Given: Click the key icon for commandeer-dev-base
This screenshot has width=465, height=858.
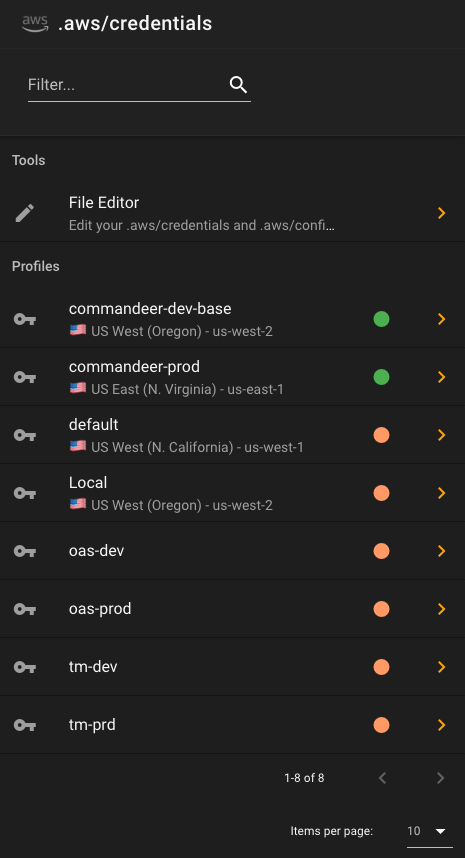Looking at the screenshot, I should point(25,319).
